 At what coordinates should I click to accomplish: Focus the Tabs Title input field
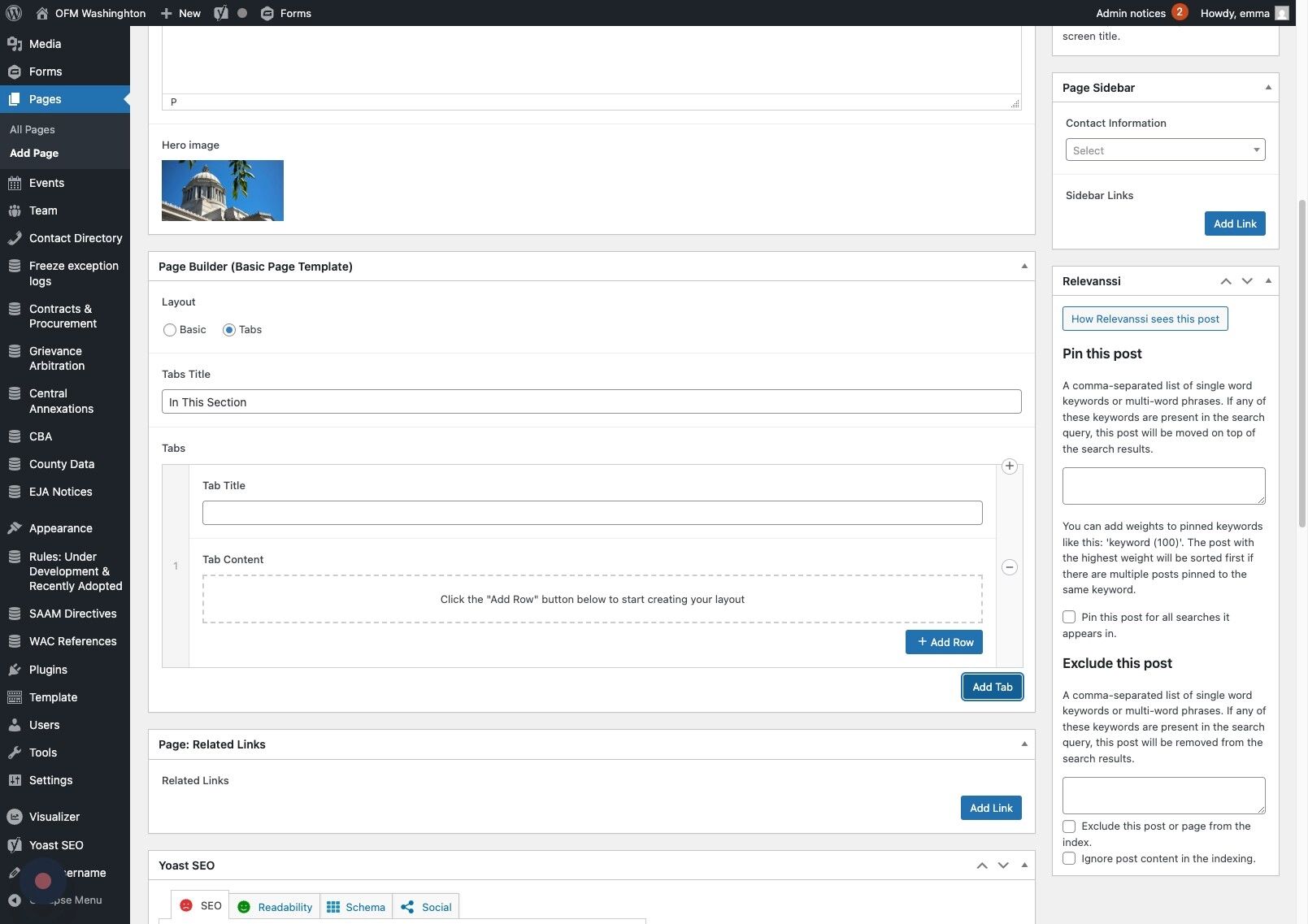[x=592, y=401]
